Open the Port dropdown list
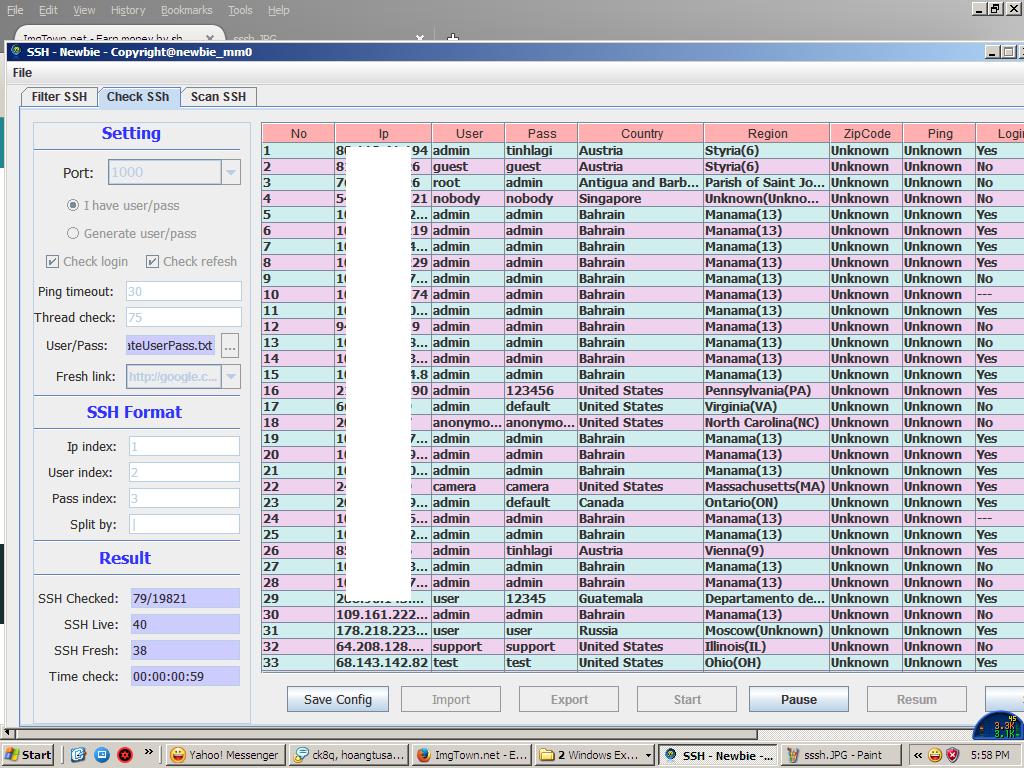 point(231,172)
